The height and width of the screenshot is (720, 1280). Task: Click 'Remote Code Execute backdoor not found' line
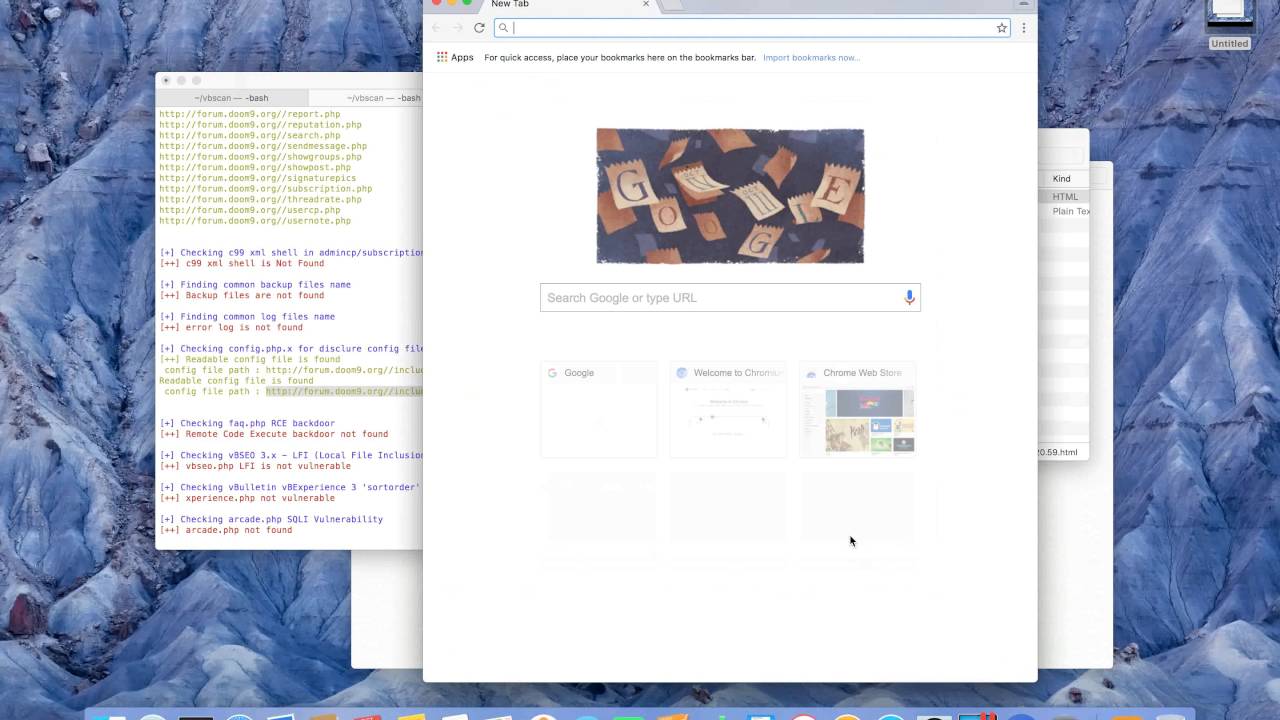coord(274,434)
